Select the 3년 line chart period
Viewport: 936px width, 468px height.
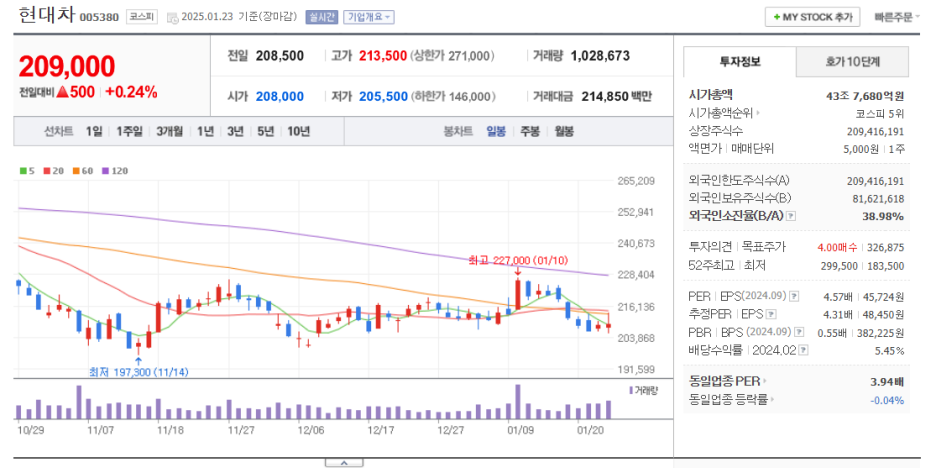pyautogui.click(x=235, y=132)
